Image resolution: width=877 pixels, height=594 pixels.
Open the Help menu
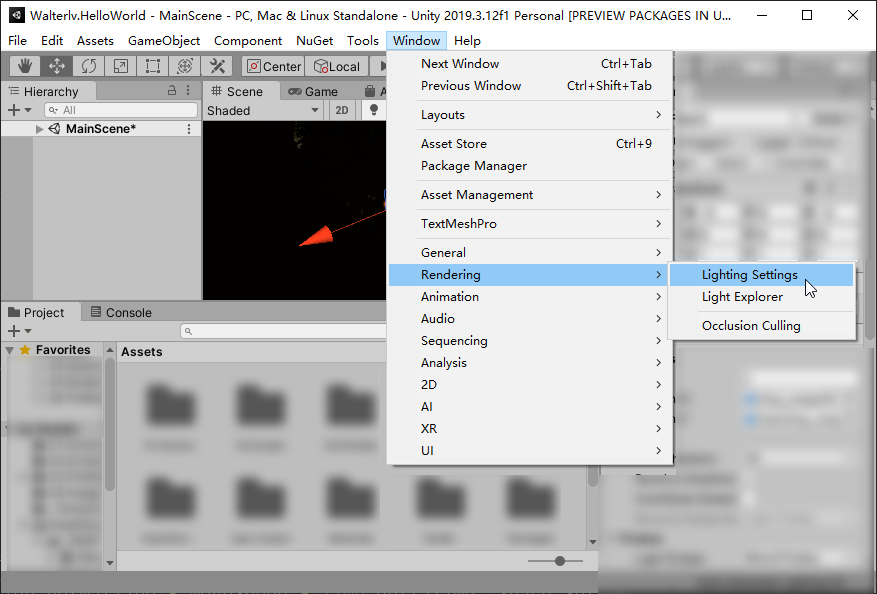point(467,41)
